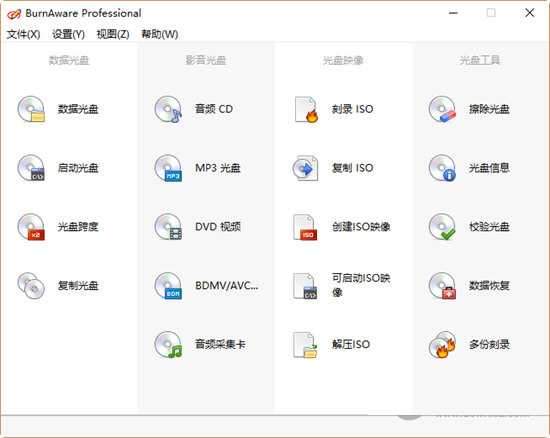Open the 复制 ISO arrow icon

tap(306, 168)
